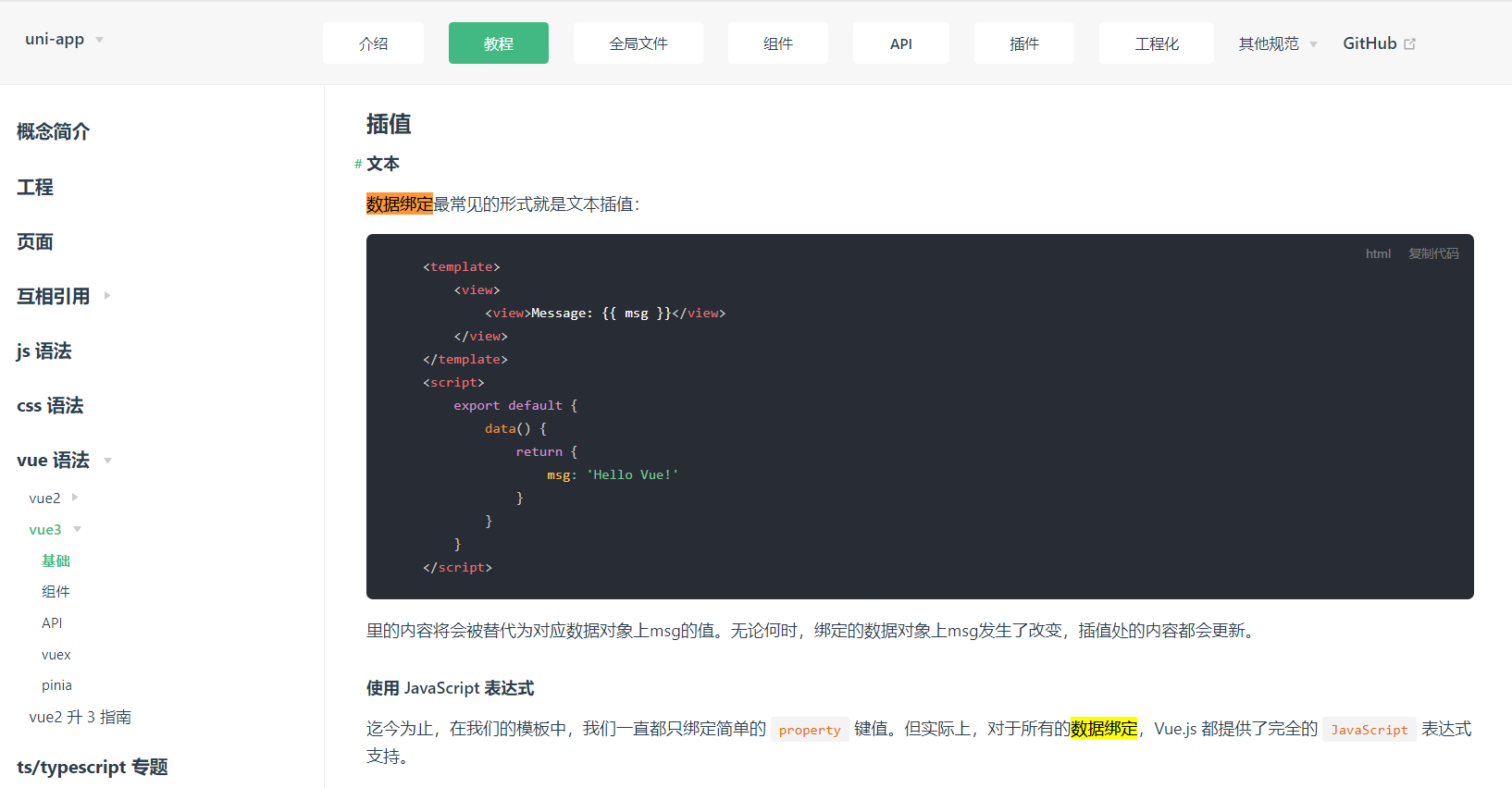
Task: Open js 语法 in sidebar
Action: click(44, 351)
